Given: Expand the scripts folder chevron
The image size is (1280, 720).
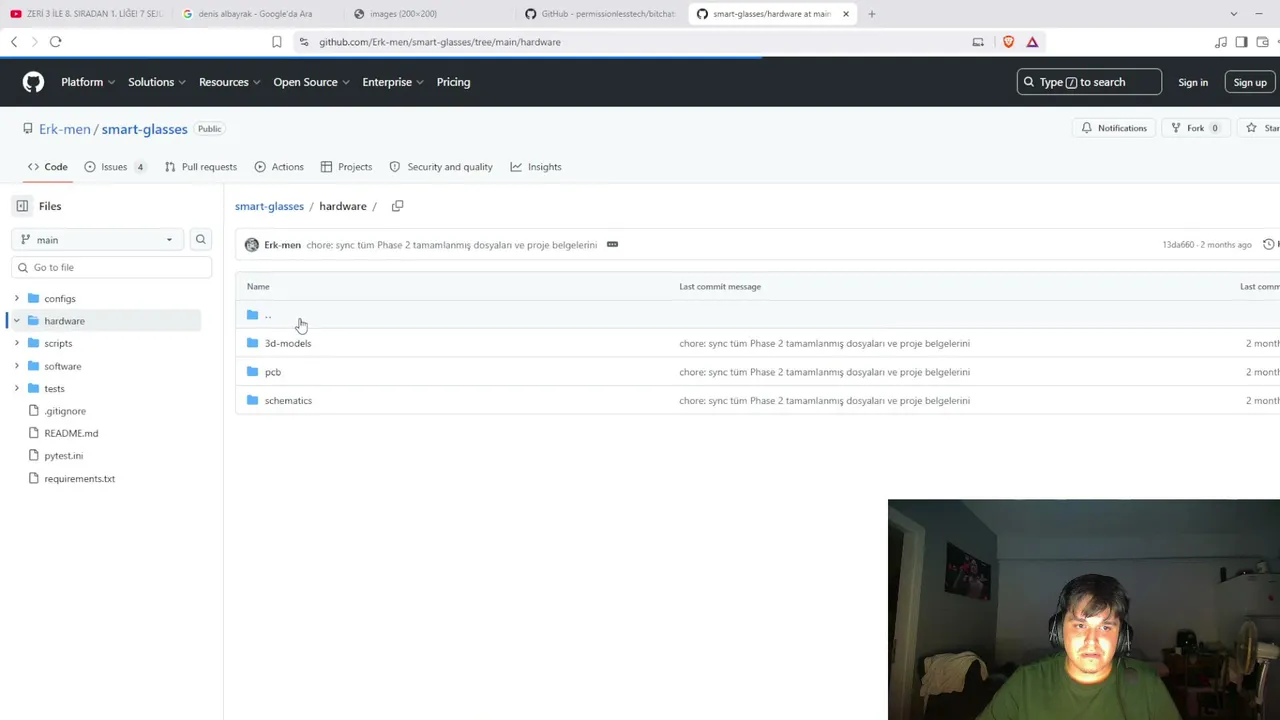Looking at the screenshot, I should (16, 344).
